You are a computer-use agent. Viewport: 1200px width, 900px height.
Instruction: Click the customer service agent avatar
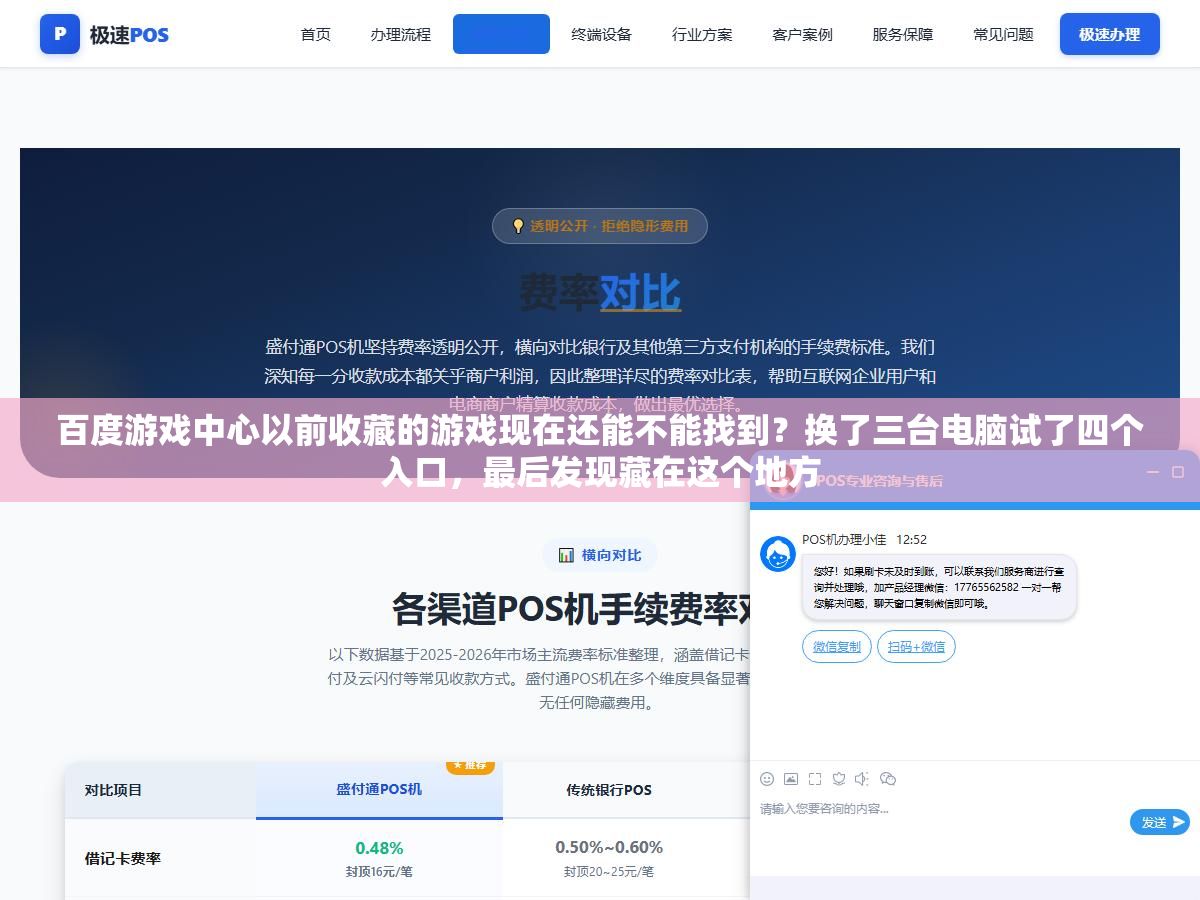coord(778,554)
